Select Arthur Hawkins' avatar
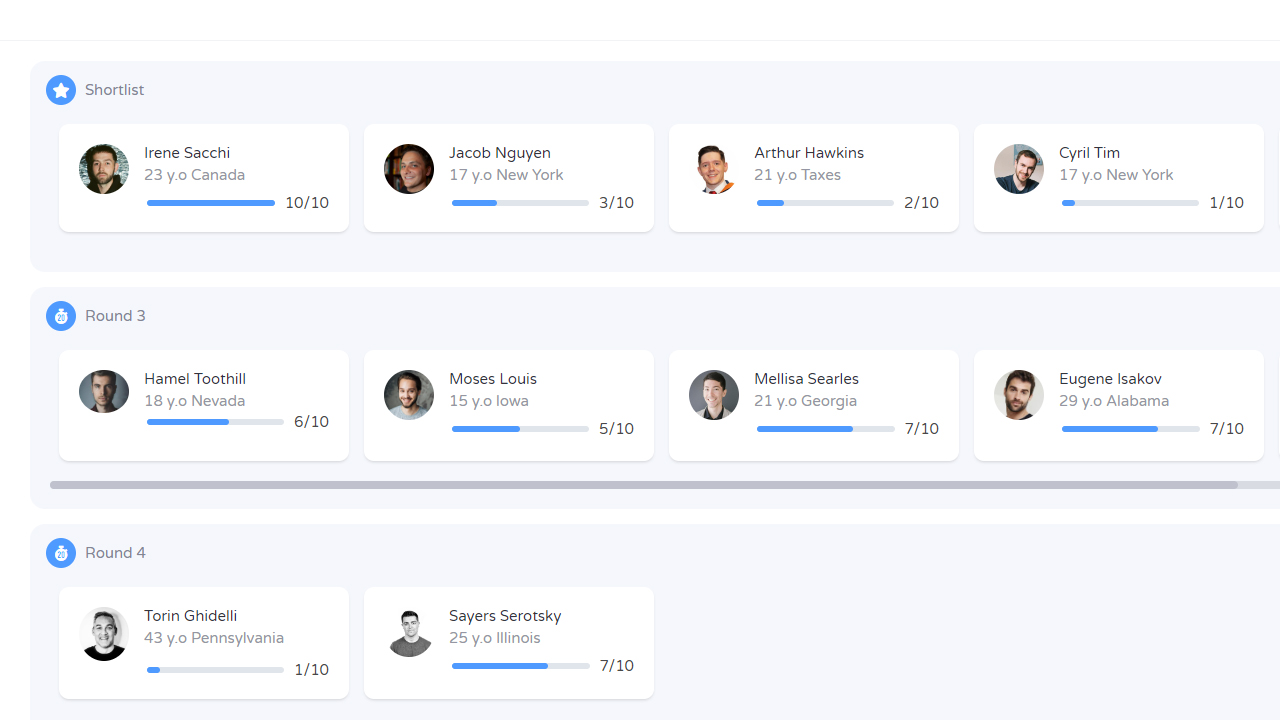 (x=714, y=169)
